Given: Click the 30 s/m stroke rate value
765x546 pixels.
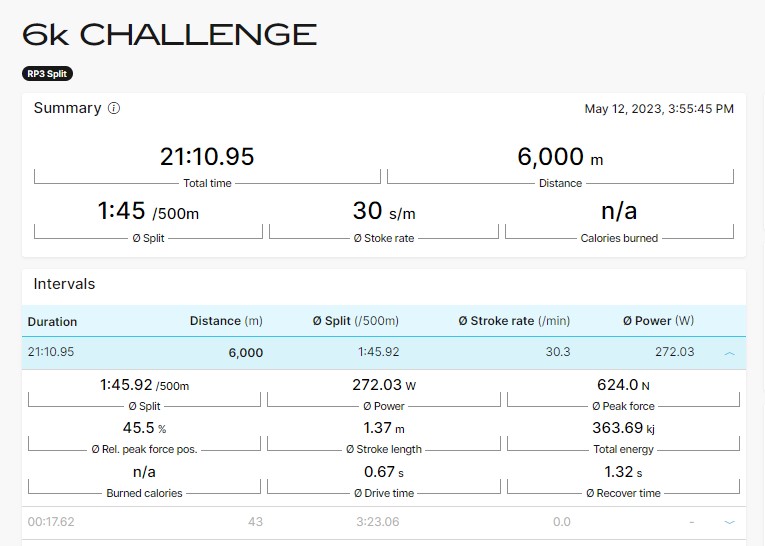Looking at the screenshot, I should (384, 211).
